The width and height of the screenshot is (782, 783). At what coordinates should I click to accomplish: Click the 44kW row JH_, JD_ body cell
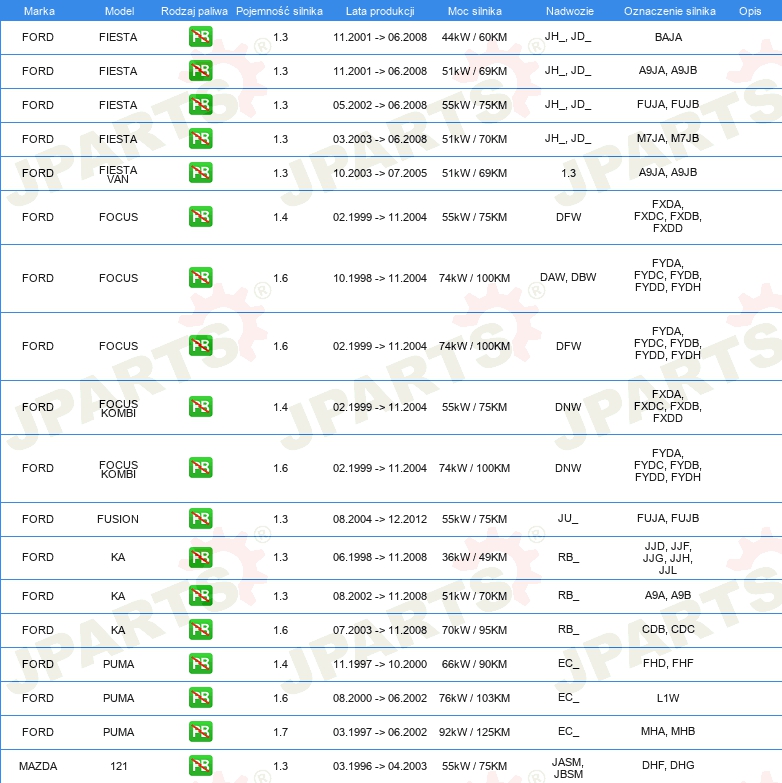[568, 36]
